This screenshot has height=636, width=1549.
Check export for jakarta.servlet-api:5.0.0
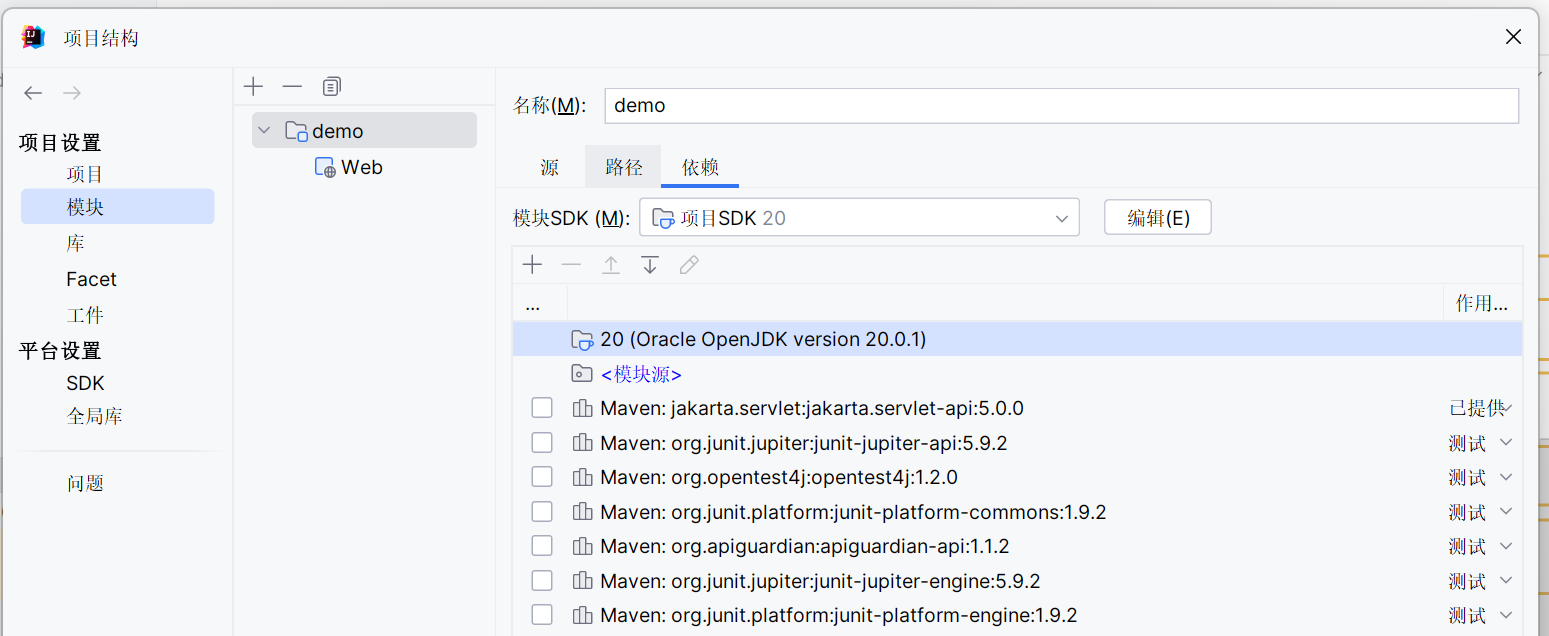tap(542, 408)
